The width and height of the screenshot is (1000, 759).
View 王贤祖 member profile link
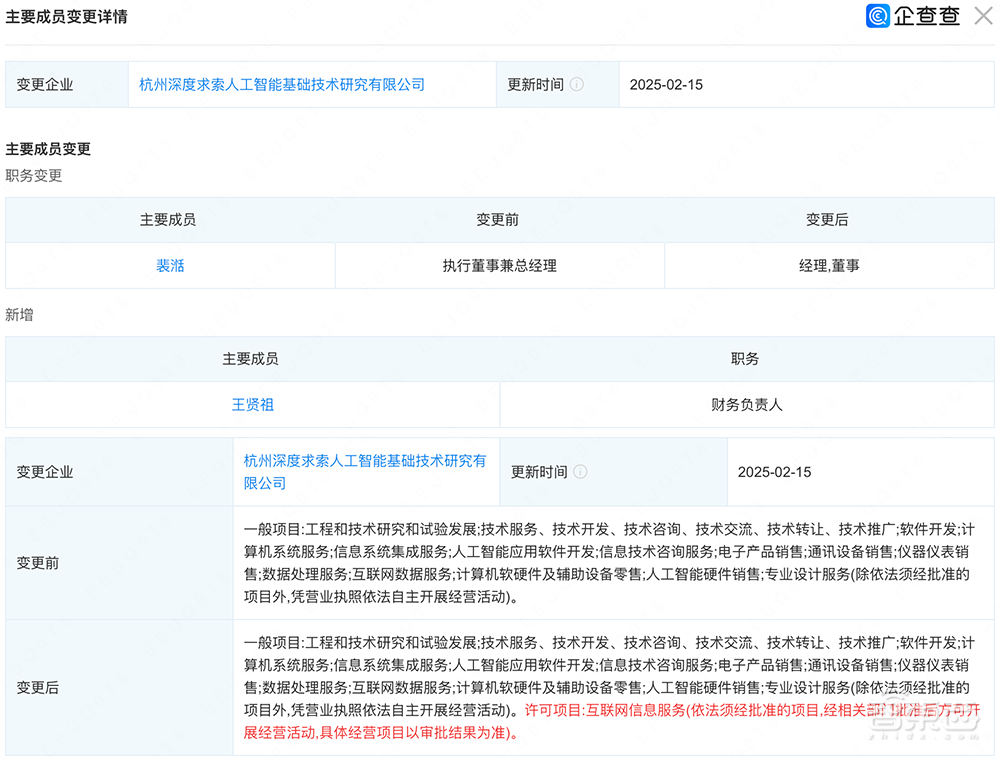tap(251, 404)
